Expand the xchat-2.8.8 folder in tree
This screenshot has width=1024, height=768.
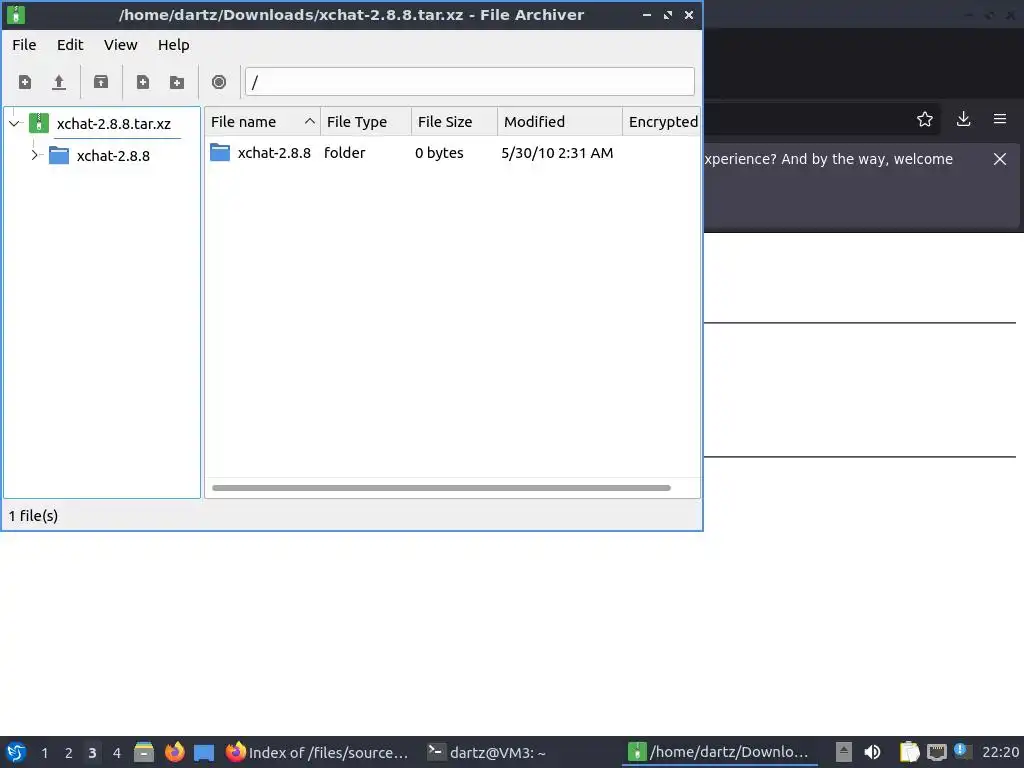(x=35, y=155)
